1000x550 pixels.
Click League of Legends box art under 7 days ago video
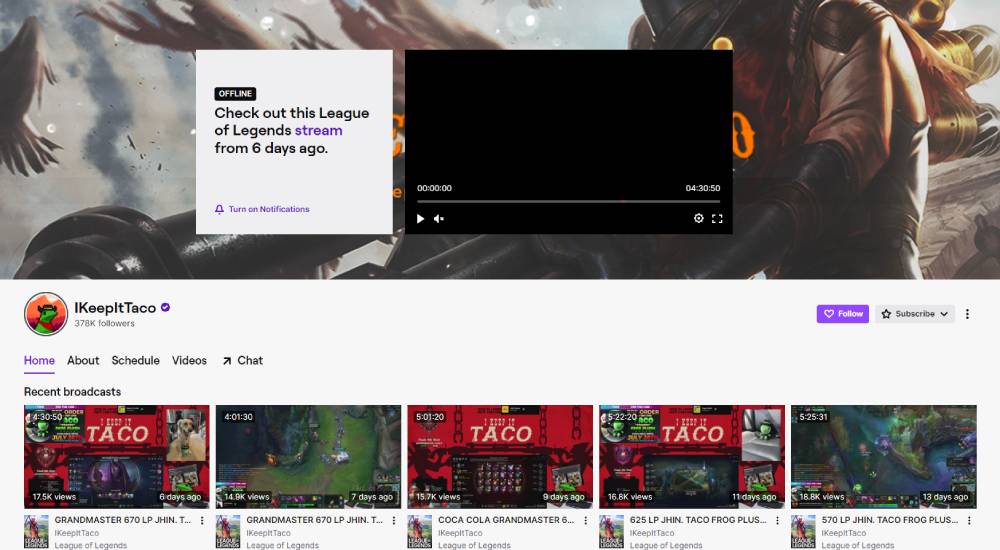coord(228,532)
